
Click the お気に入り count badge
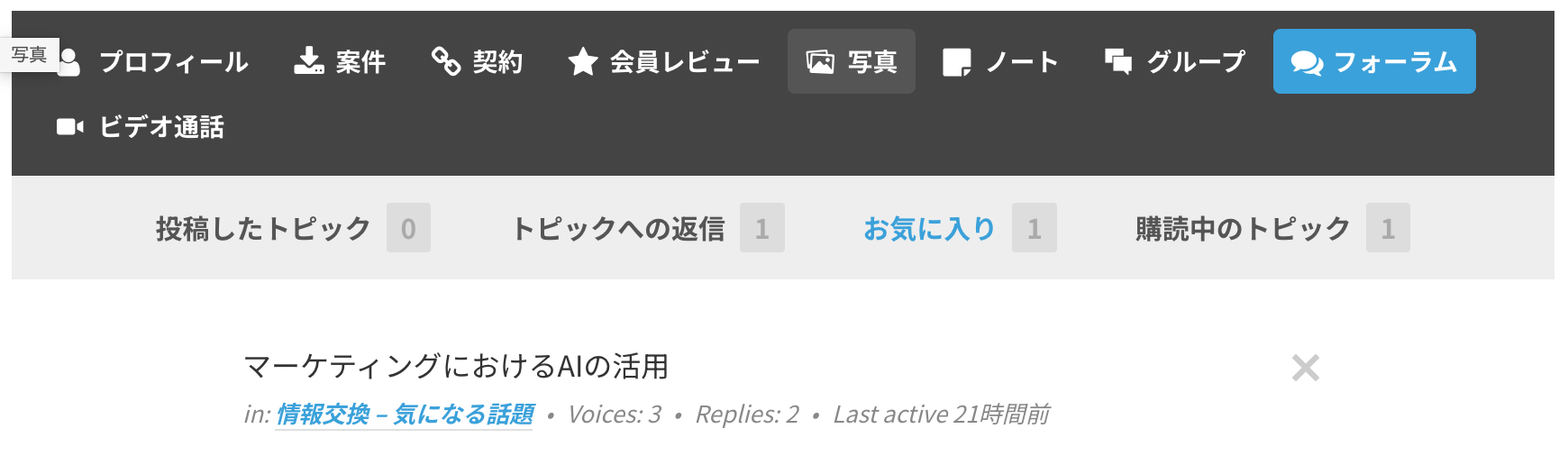click(1035, 228)
